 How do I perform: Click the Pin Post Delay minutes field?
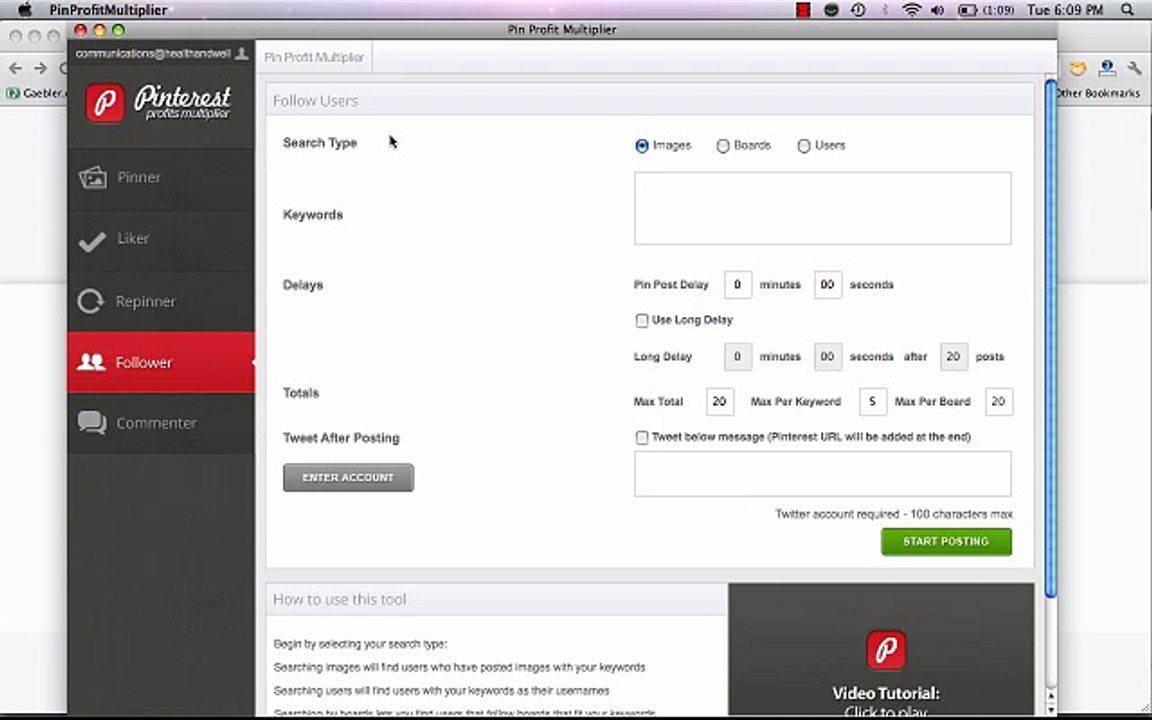(738, 285)
